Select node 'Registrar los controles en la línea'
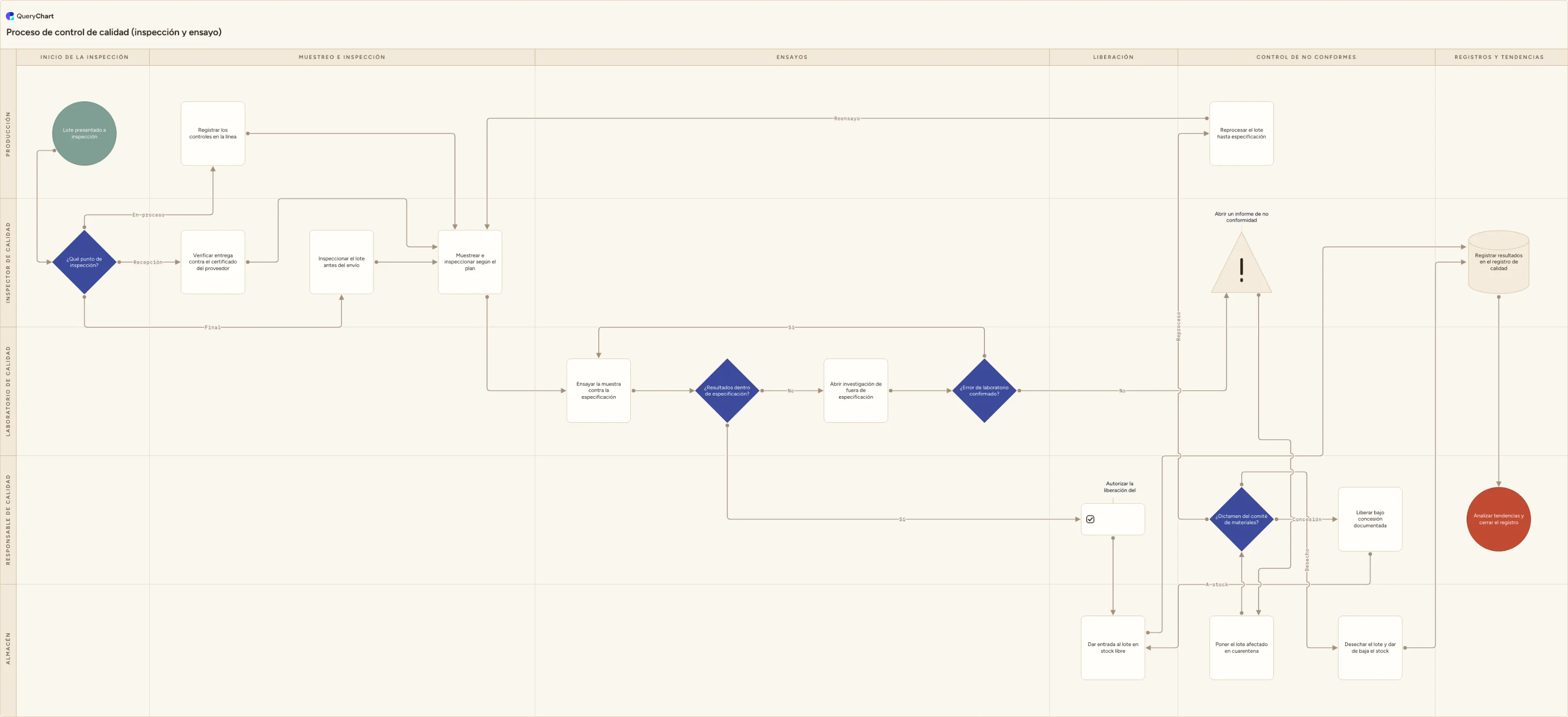The height and width of the screenshot is (717, 1568). [x=213, y=133]
